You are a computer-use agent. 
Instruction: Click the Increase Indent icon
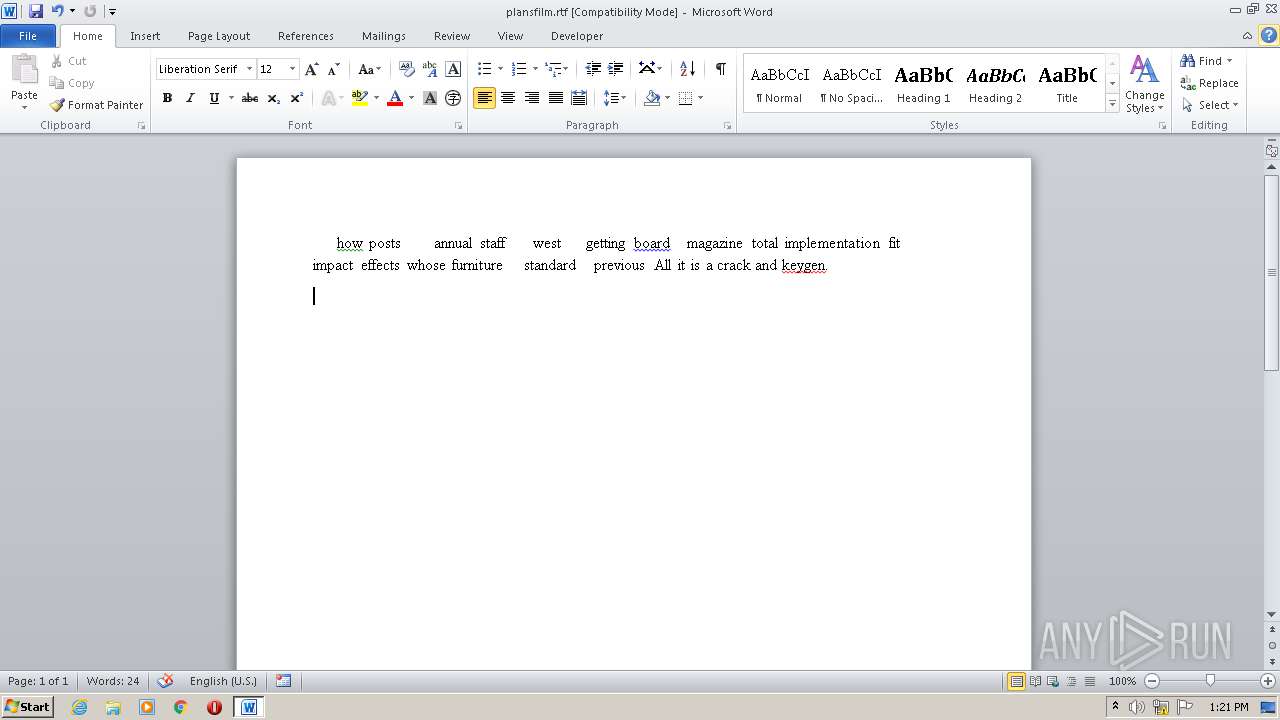point(616,69)
